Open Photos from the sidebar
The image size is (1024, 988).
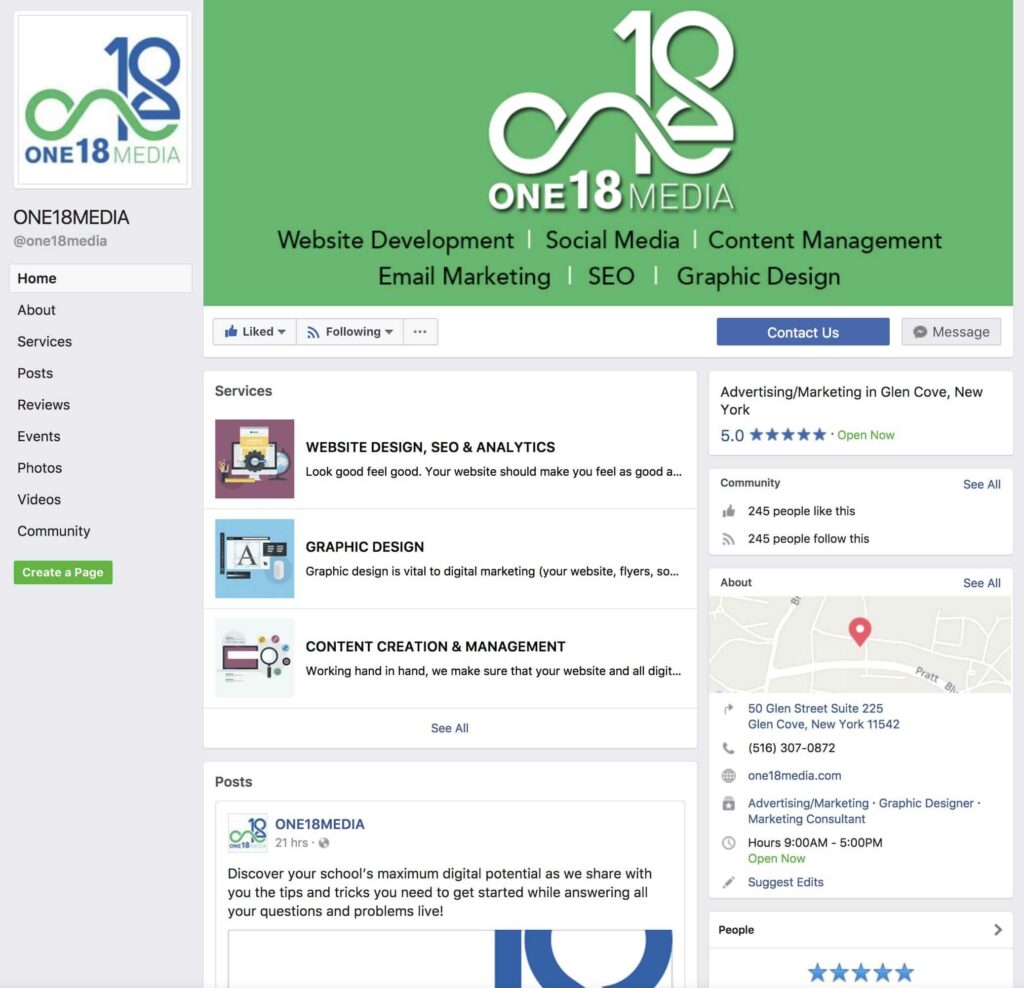[40, 468]
